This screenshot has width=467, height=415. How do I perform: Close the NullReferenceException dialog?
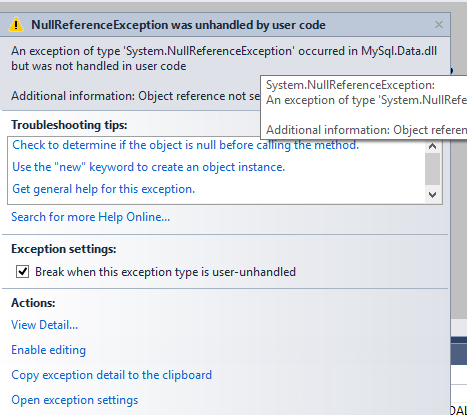click(x=439, y=25)
